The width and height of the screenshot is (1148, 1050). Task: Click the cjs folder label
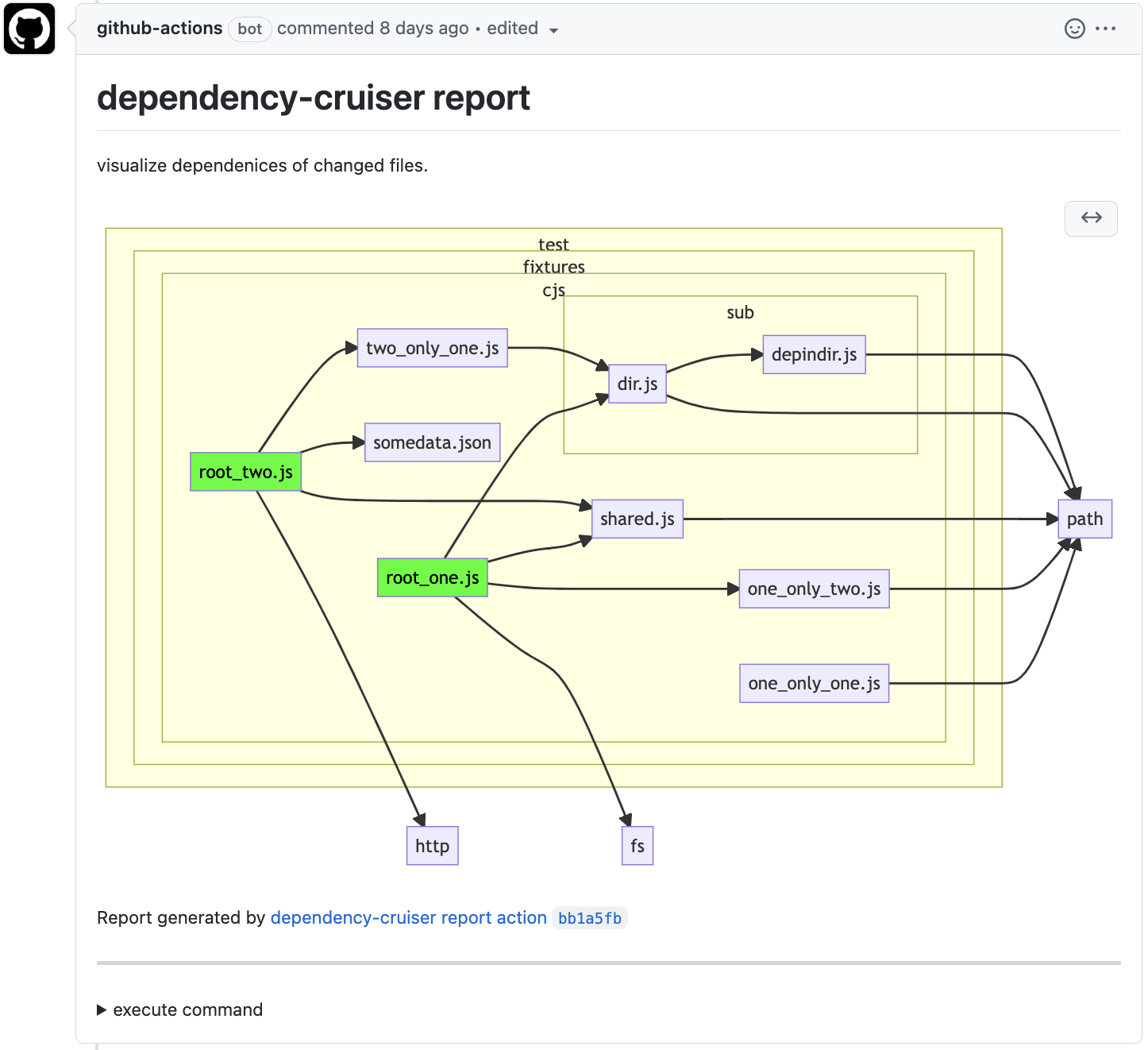coord(553,290)
